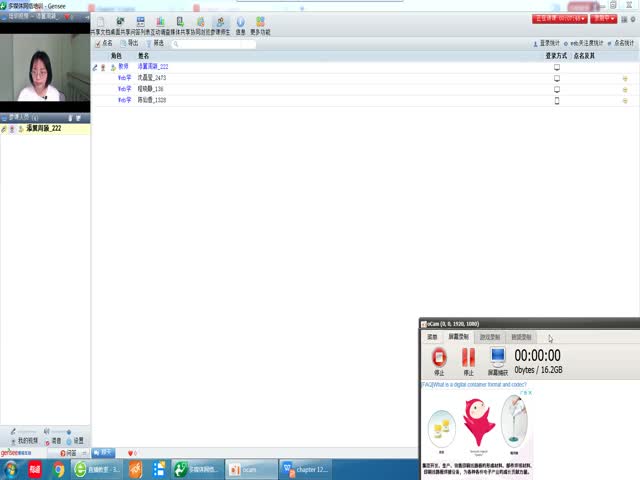Click the 点名 roll call button
Image resolution: width=640 pixels, height=480 pixels.
tap(104, 43)
